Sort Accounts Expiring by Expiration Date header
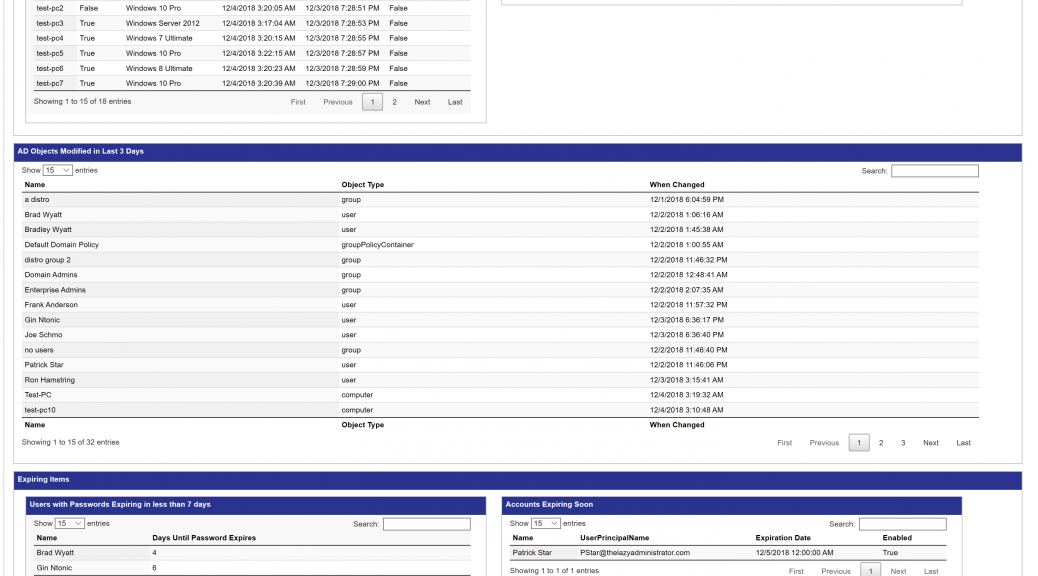This screenshot has height=576, width=1038. (x=783, y=538)
